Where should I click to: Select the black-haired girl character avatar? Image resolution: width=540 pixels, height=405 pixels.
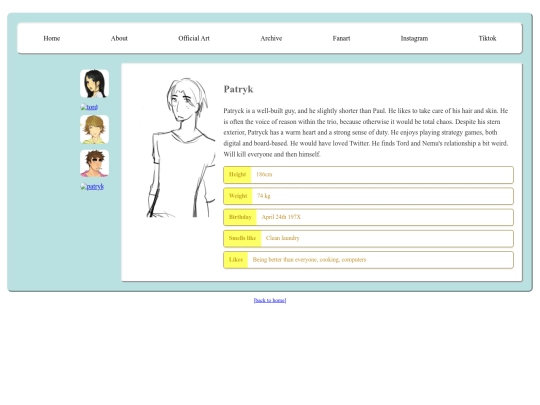pyautogui.click(x=94, y=84)
